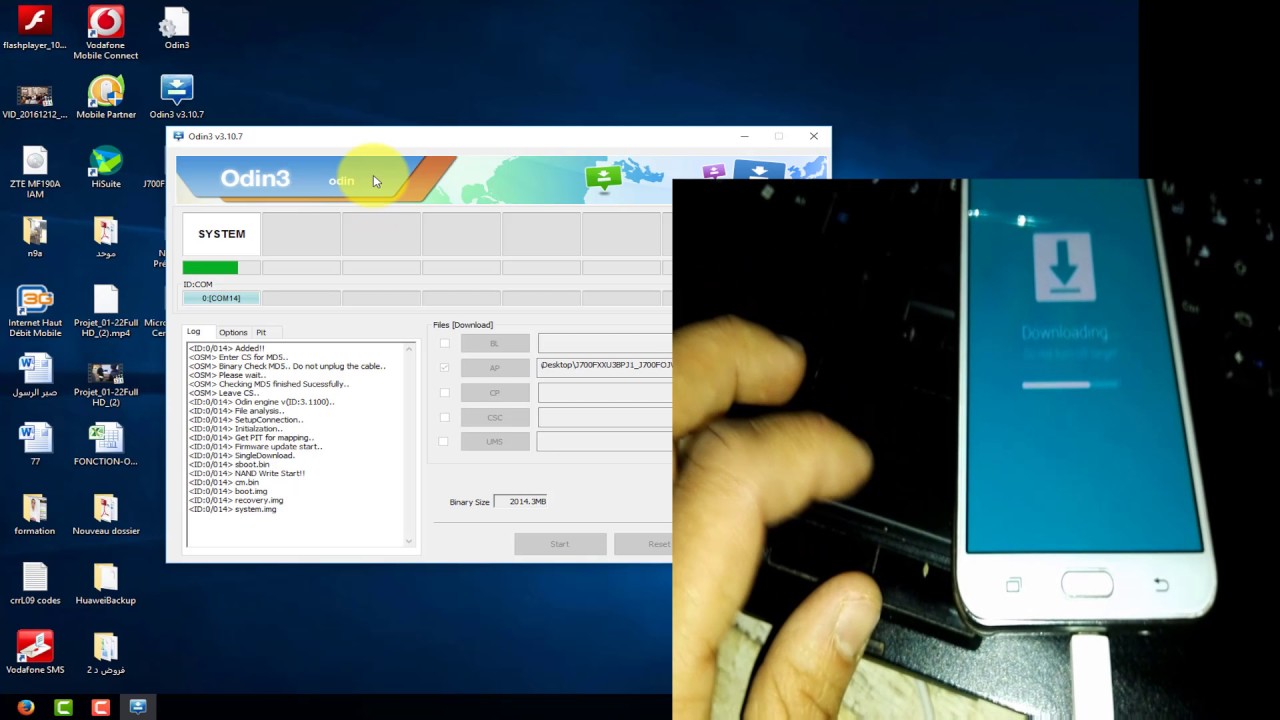Select the Projet_01-22Full HD_(2) video thumbnail icon
This screenshot has height=720, width=1280.
point(105,384)
